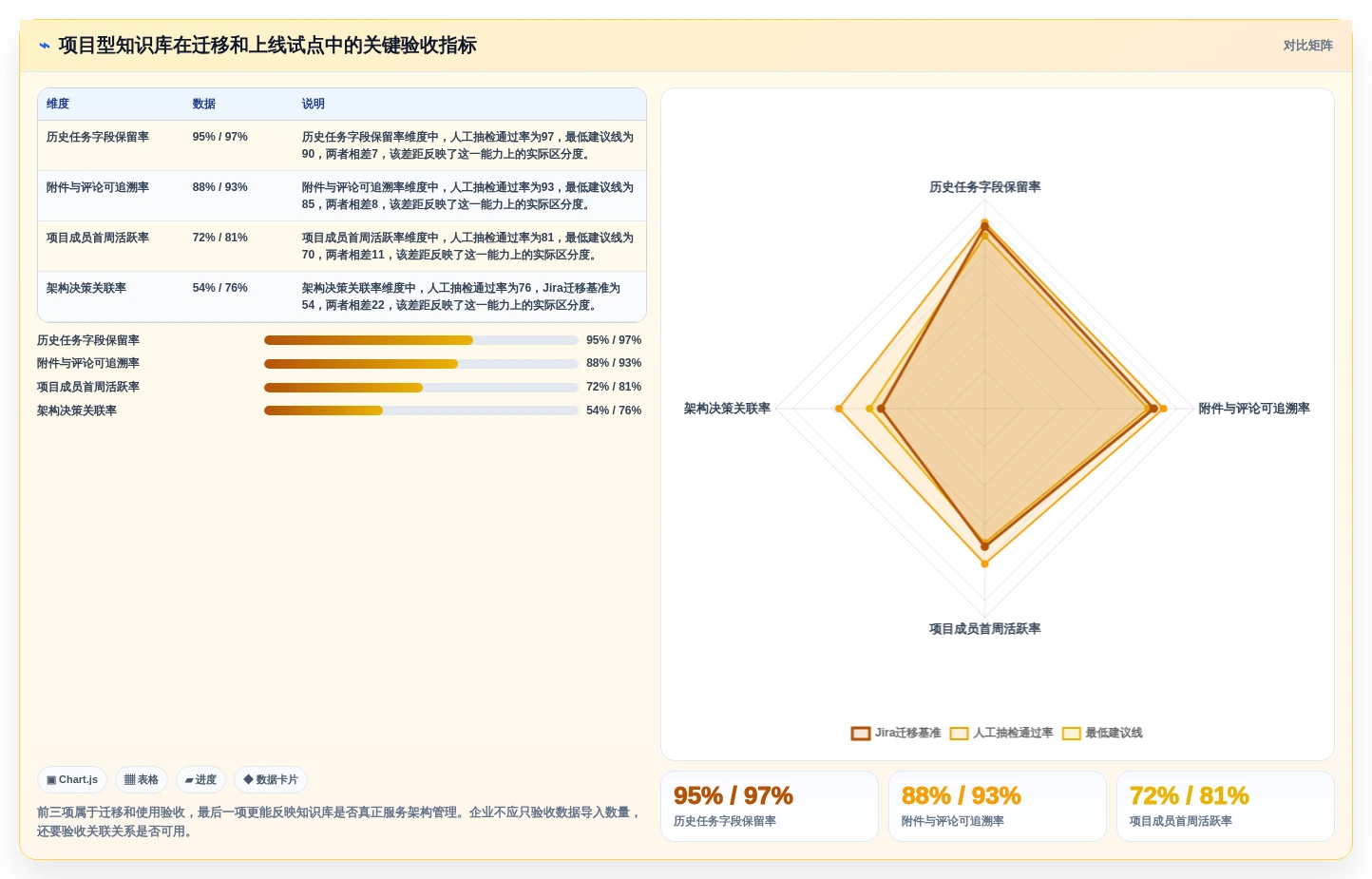The height and width of the screenshot is (879, 1372).
Task: Click the blue icon beside the dashboard title
Action: [x=44, y=46]
